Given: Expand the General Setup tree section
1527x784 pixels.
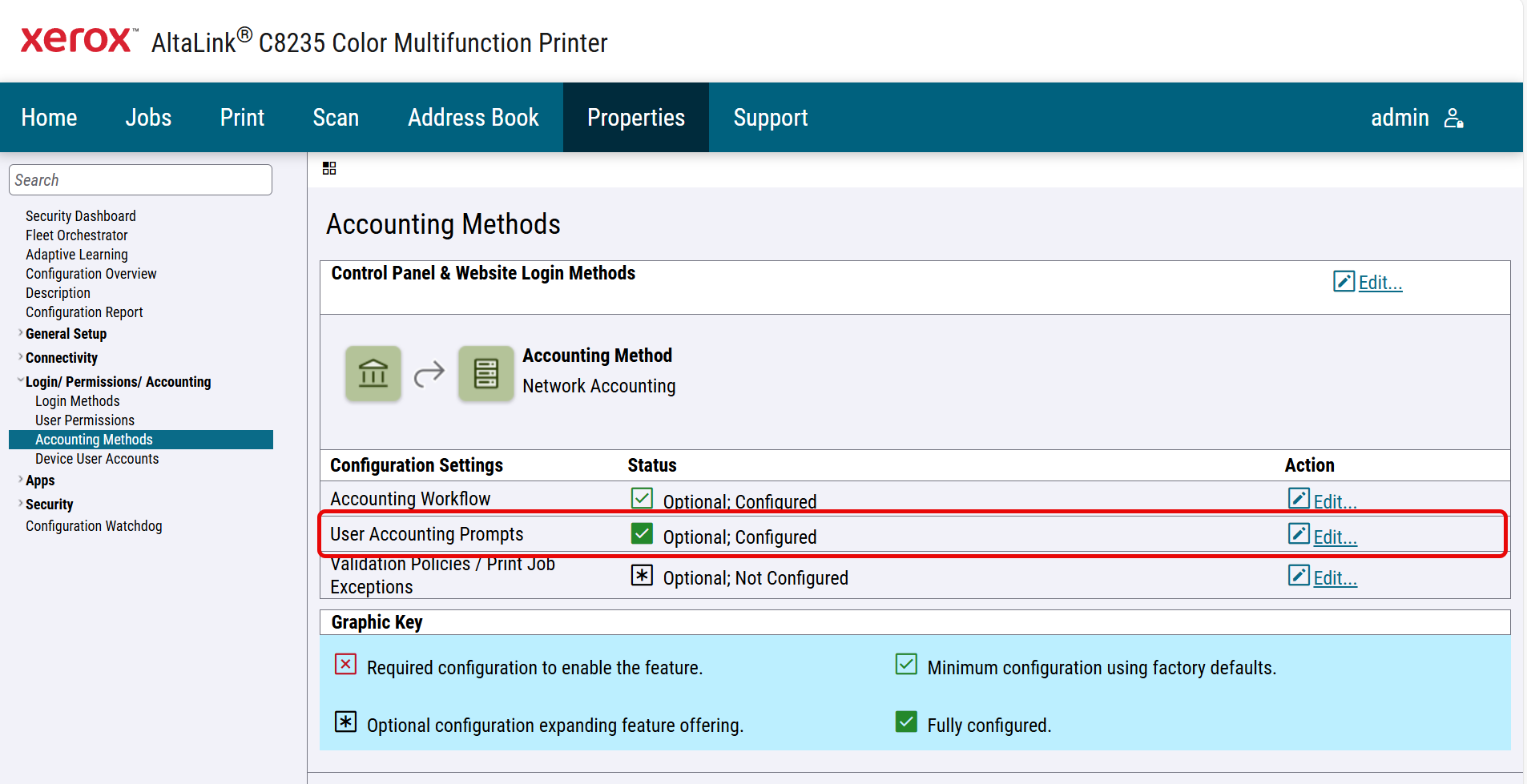Looking at the screenshot, I should (x=20, y=333).
